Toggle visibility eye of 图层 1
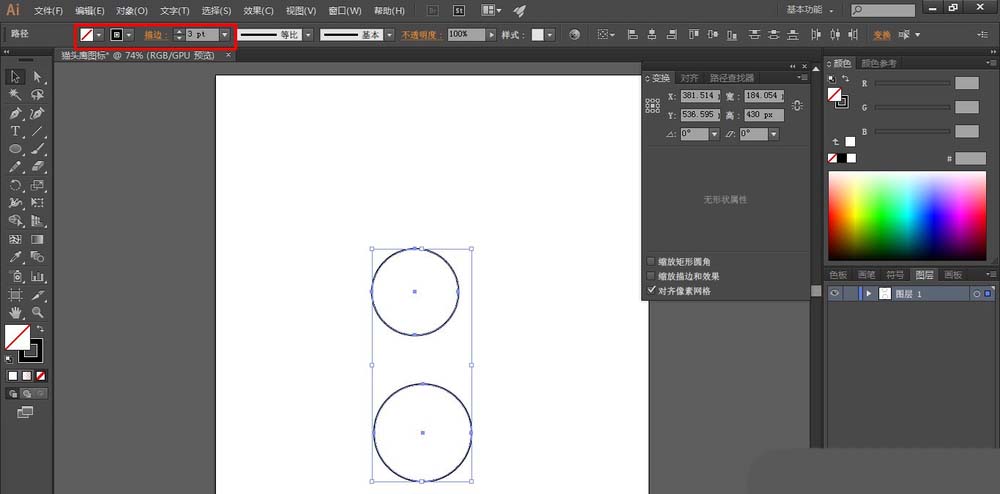 [833, 294]
